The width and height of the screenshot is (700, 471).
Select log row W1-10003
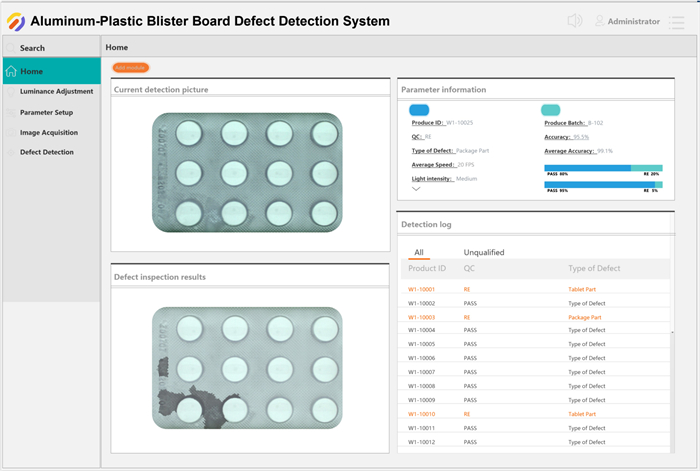tap(421, 317)
